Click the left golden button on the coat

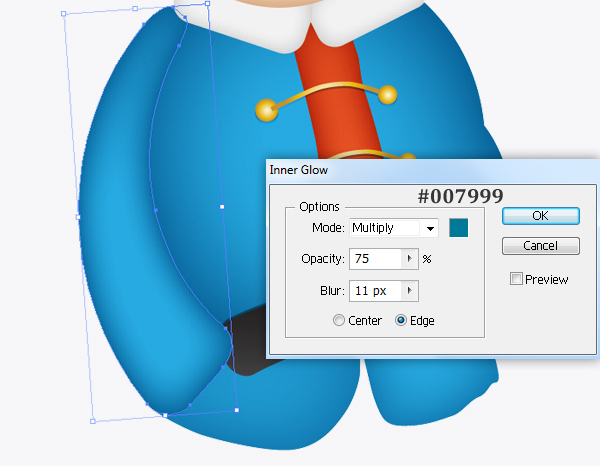pyautogui.click(x=266, y=110)
